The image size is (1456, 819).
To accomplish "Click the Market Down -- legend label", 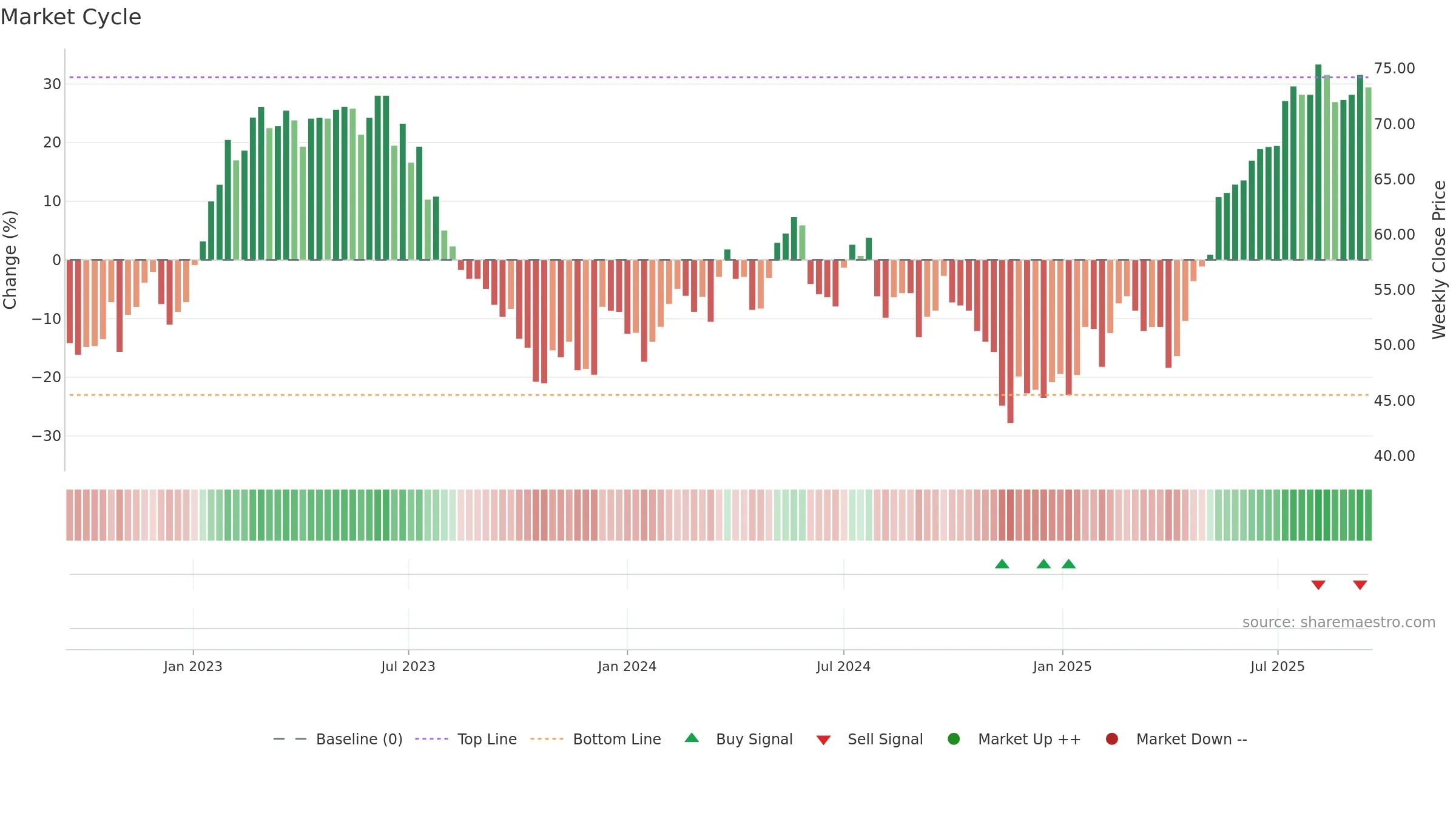I will point(1191,739).
